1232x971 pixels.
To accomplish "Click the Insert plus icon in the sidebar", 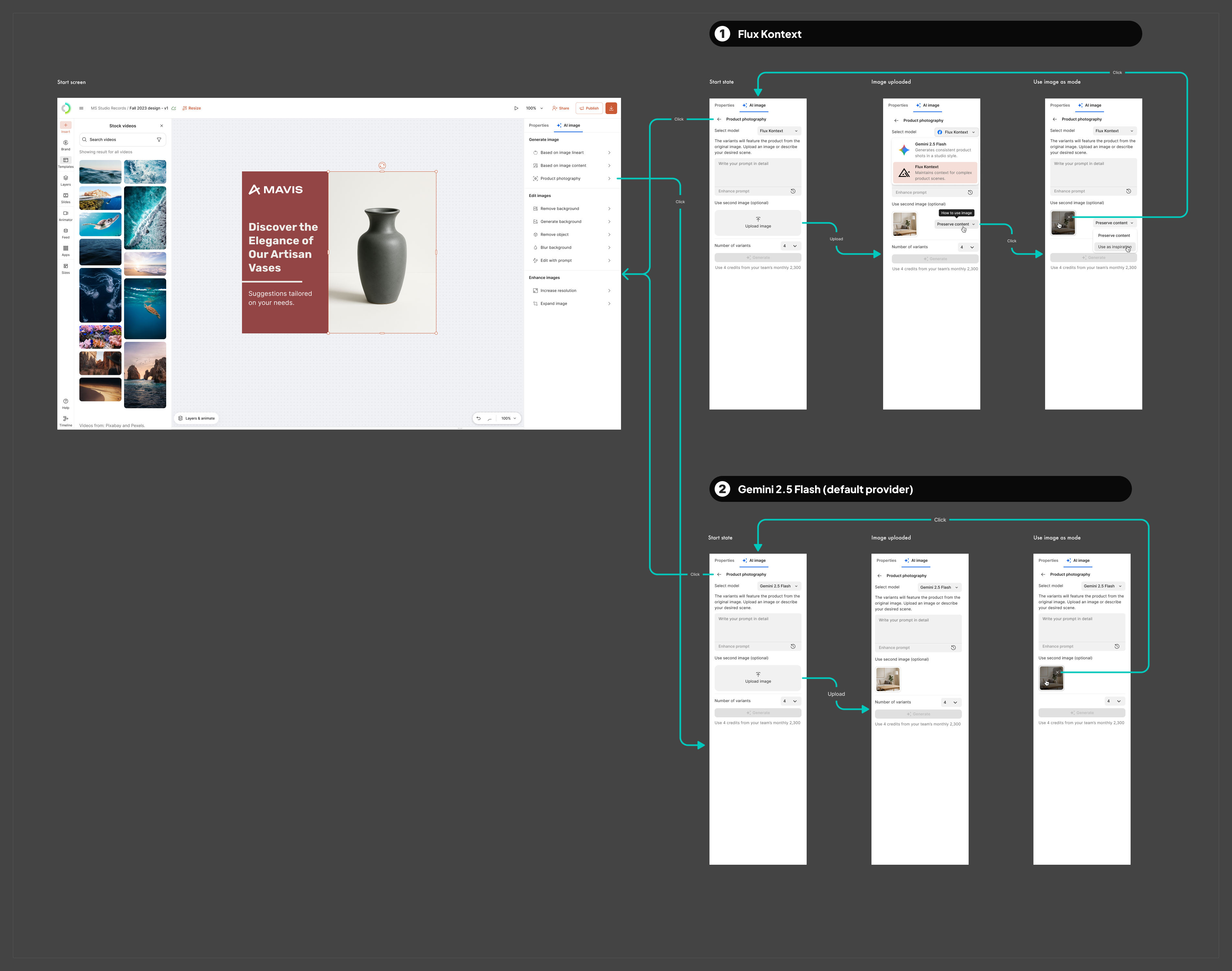I will 66,125.
